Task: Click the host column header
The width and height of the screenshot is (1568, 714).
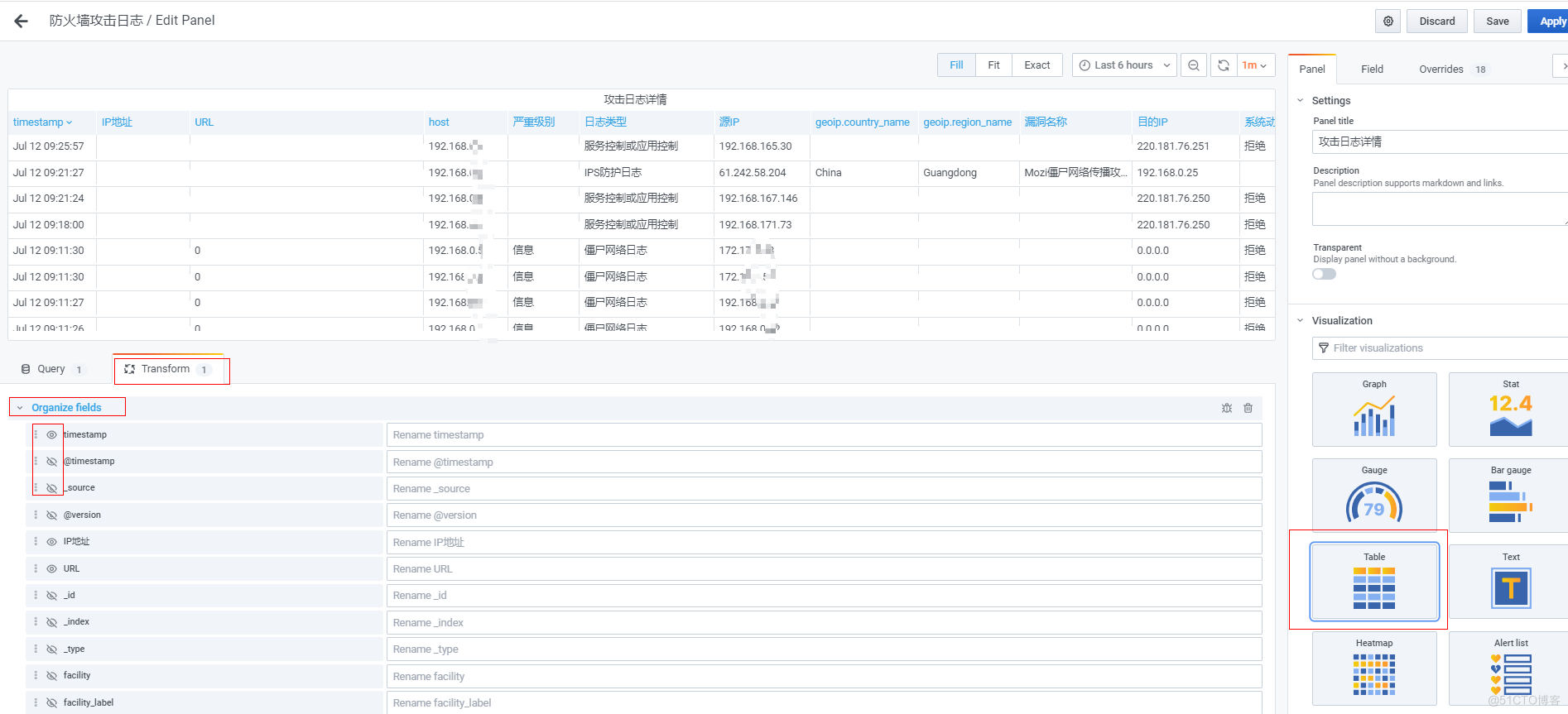Action: (439, 122)
